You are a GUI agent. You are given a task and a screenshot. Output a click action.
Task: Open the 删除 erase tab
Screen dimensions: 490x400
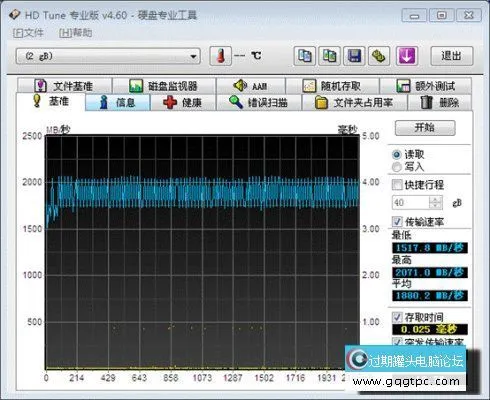[440, 102]
